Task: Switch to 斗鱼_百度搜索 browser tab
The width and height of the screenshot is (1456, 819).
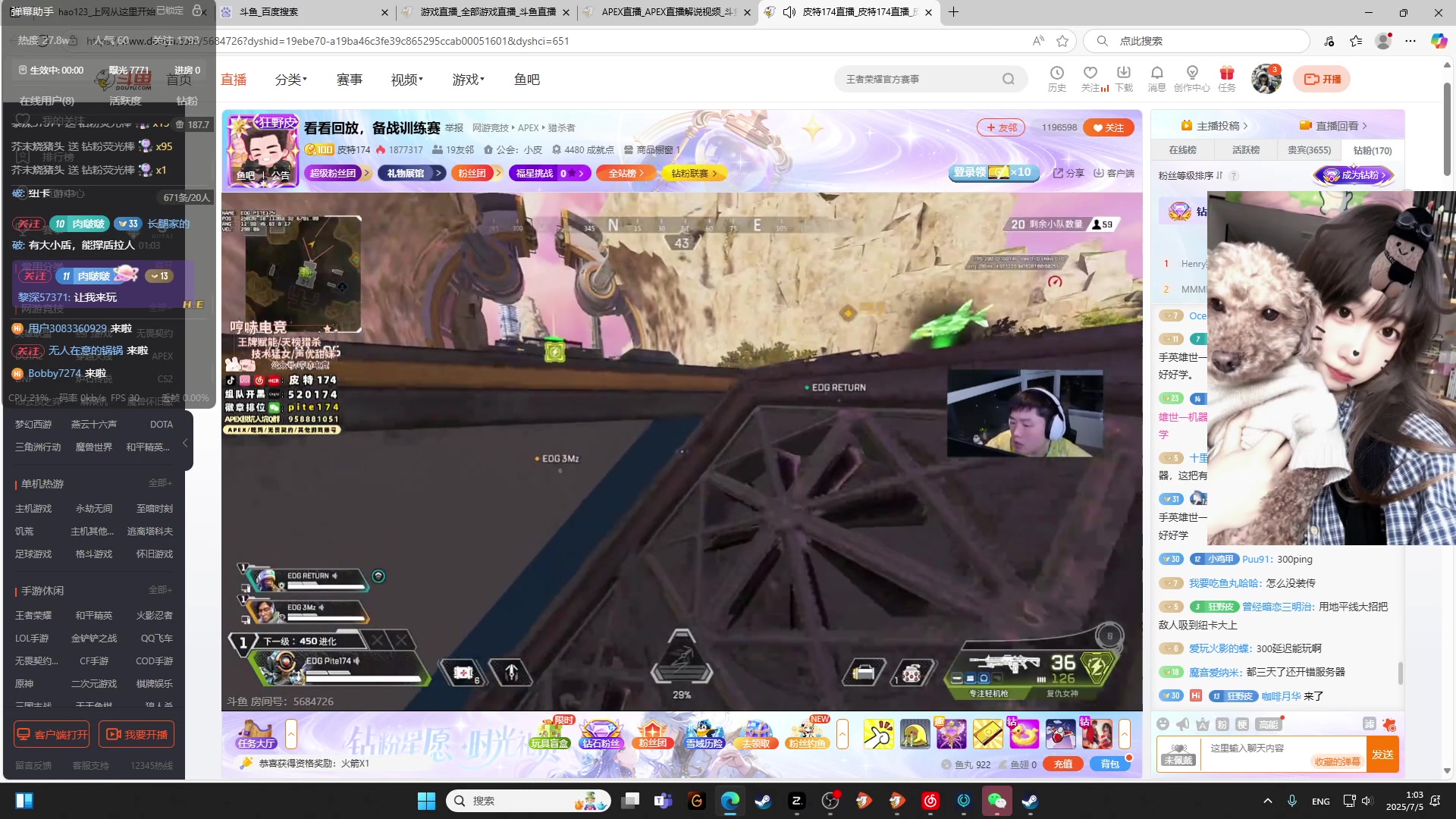Action: tap(303, 12)
